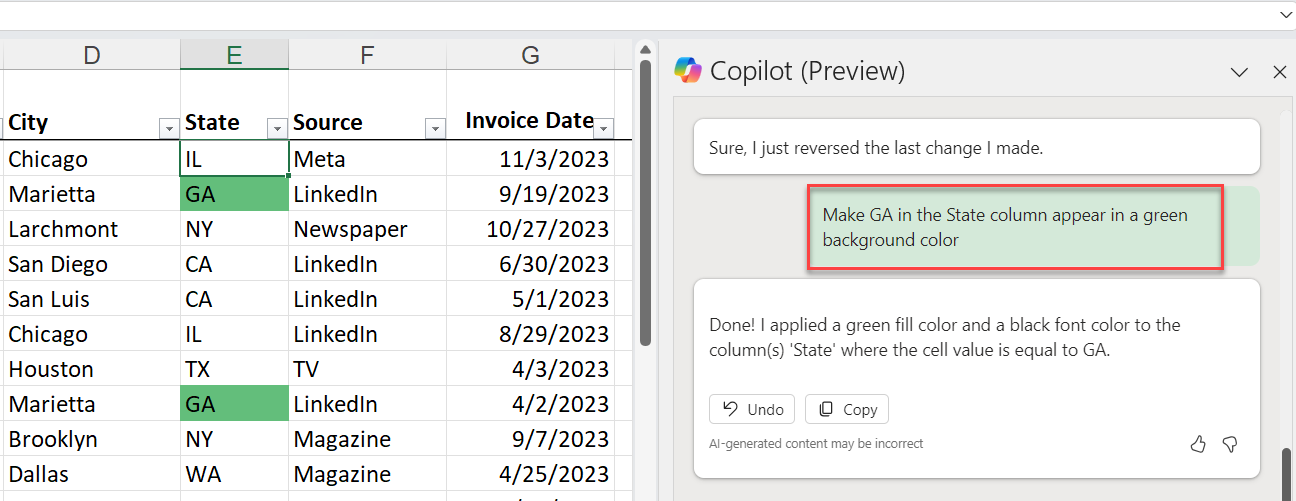1296x501 pixels.
Task: Select the 4/25/2023 invoice date cell
Action: pyautogui.click(x=530, y=474)
